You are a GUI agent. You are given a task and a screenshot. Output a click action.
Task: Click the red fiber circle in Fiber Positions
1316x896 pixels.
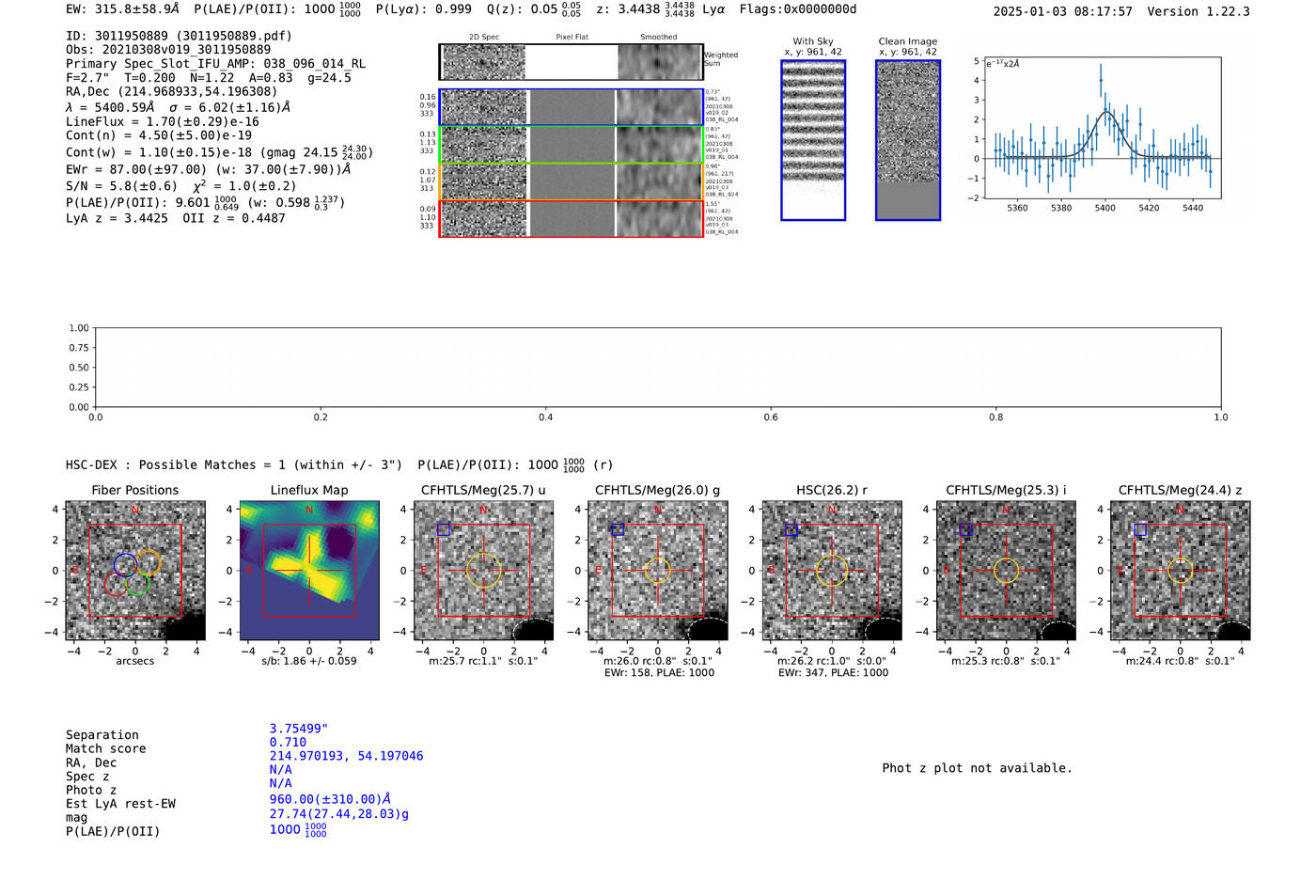pos(117,584)
